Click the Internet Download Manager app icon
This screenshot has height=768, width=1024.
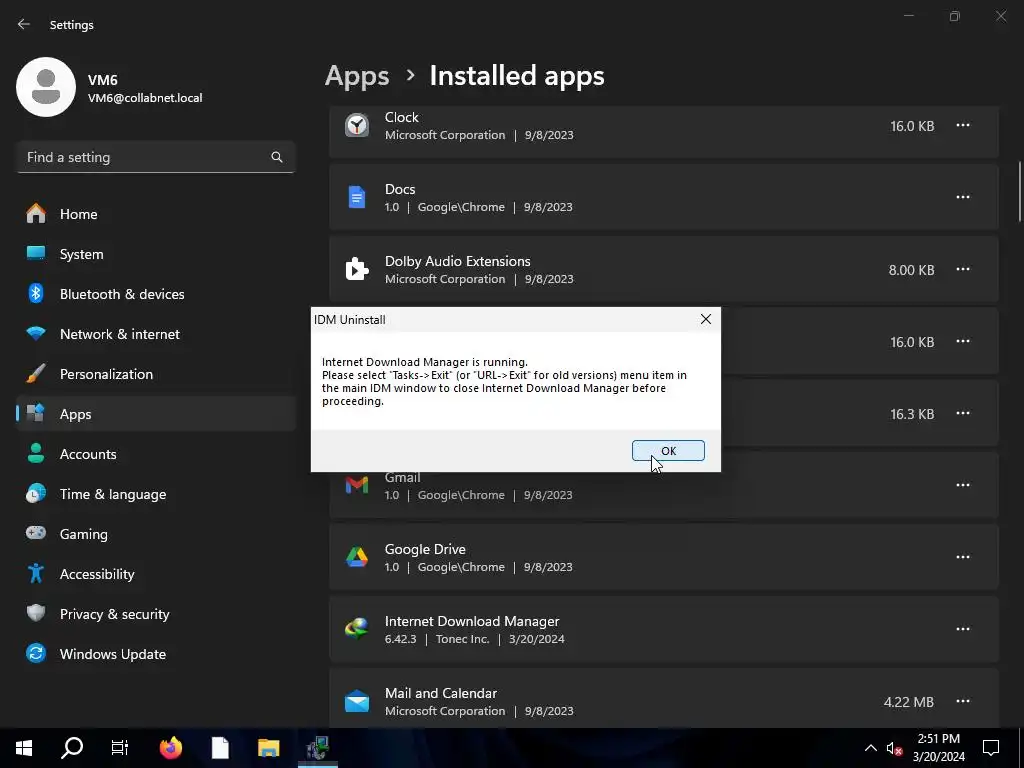pyautogui.click(x=357, y=629)
